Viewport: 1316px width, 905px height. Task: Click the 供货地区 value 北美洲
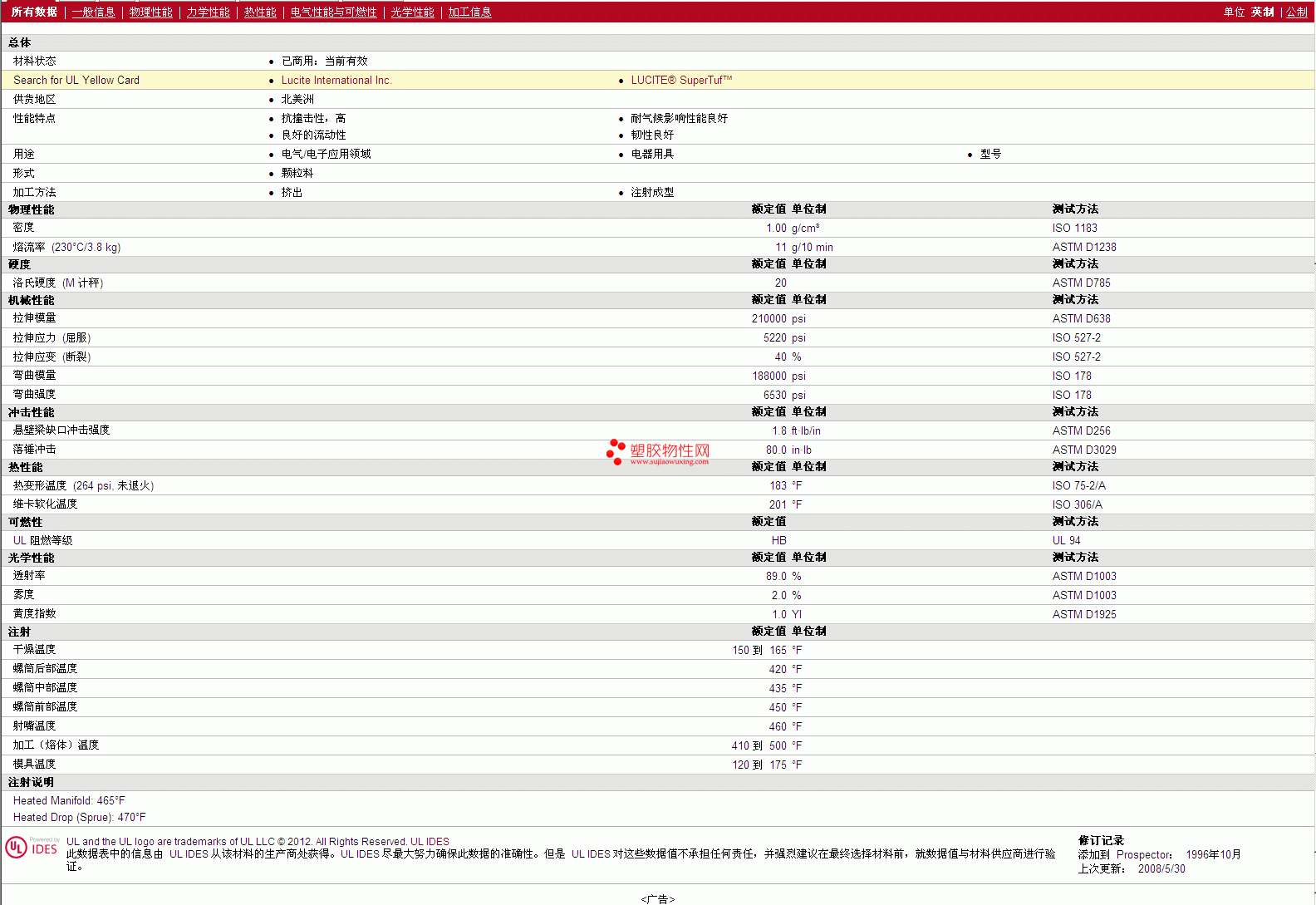297,99
